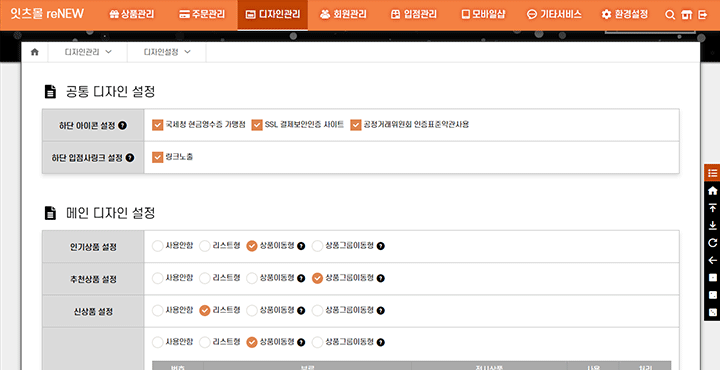Open 상품이동형 help icon in 추천상품 설정 row

pyautogui.click(x=301, y=278)
